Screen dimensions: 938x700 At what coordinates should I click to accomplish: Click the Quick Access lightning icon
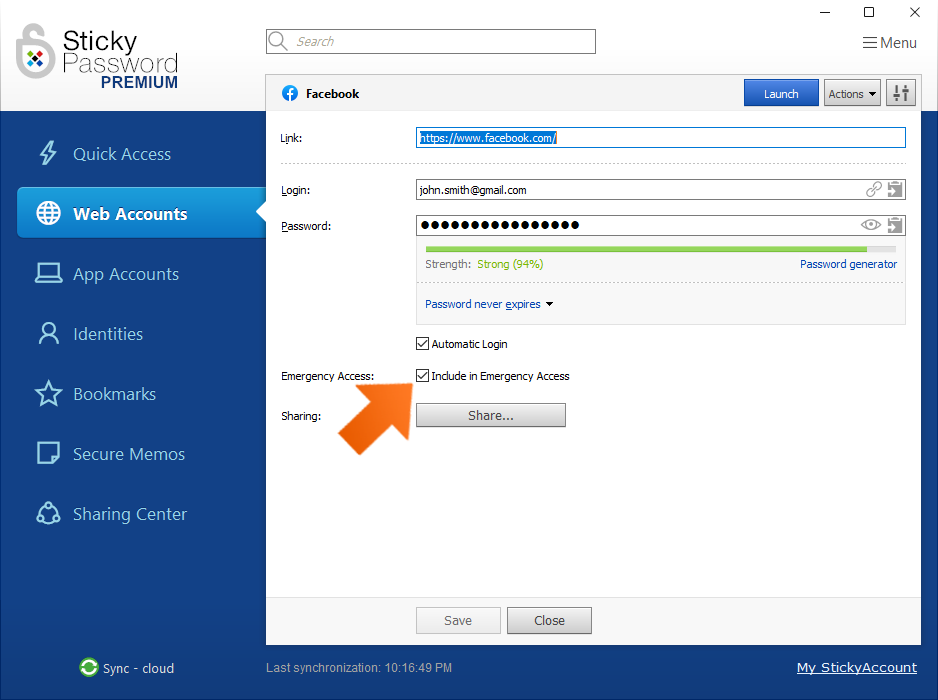click(48, 153)
